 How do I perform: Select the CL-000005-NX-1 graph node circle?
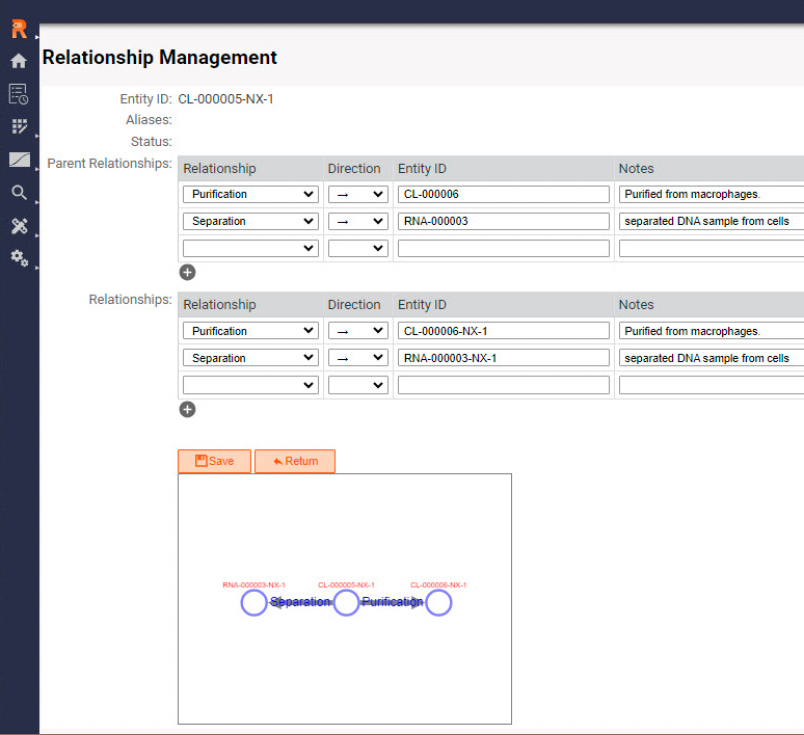point(346,603)
